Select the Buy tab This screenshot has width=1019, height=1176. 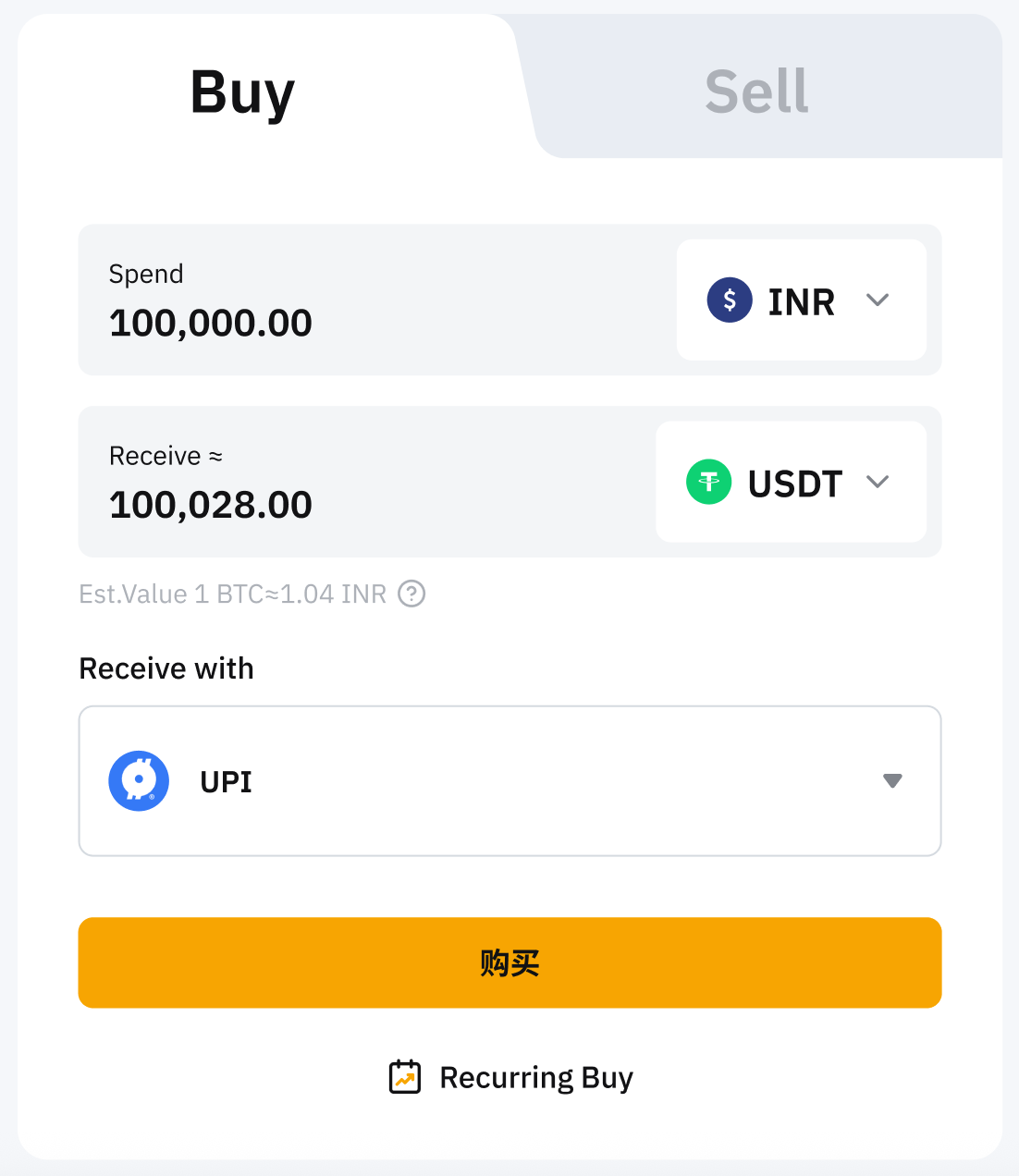point(242,92)
